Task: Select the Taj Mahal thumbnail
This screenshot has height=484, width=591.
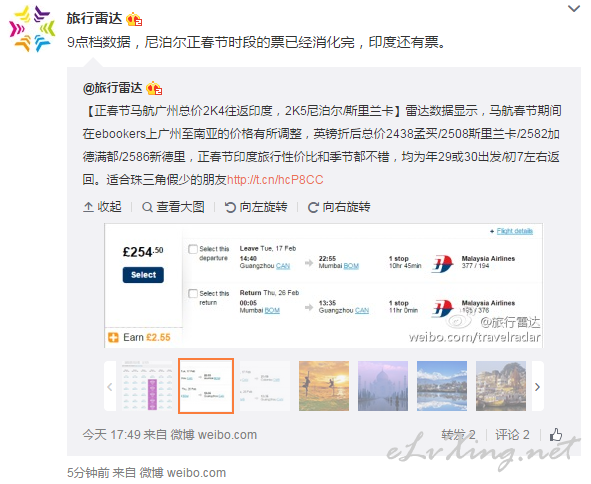Action: [383, 386]
